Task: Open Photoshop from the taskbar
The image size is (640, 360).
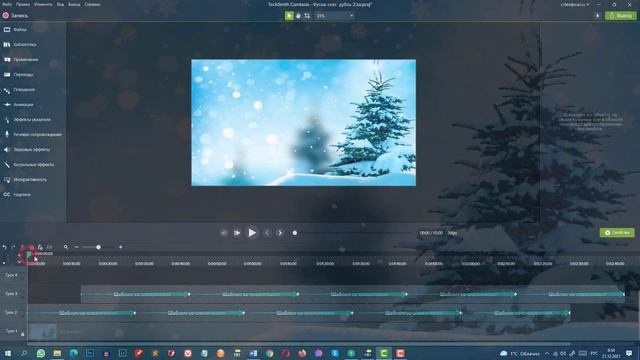Action: click(89, 353)
